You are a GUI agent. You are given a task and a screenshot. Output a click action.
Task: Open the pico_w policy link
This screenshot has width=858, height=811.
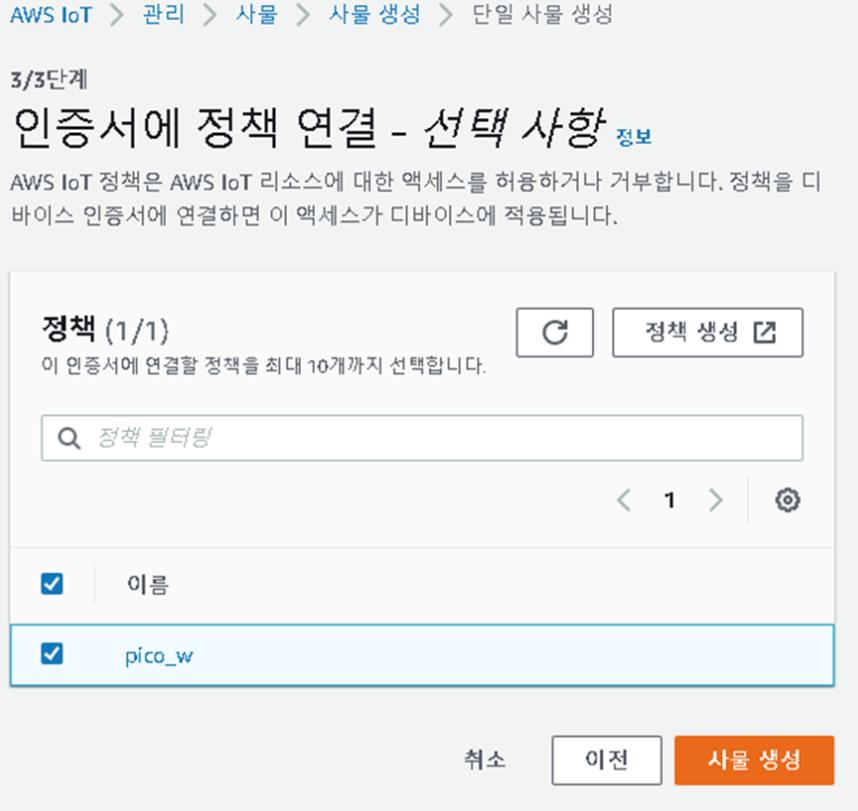159,656
